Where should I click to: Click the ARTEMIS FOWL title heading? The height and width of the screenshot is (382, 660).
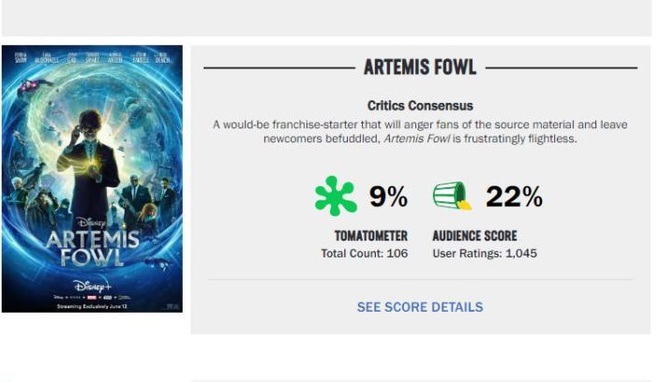tap(420, 67)
